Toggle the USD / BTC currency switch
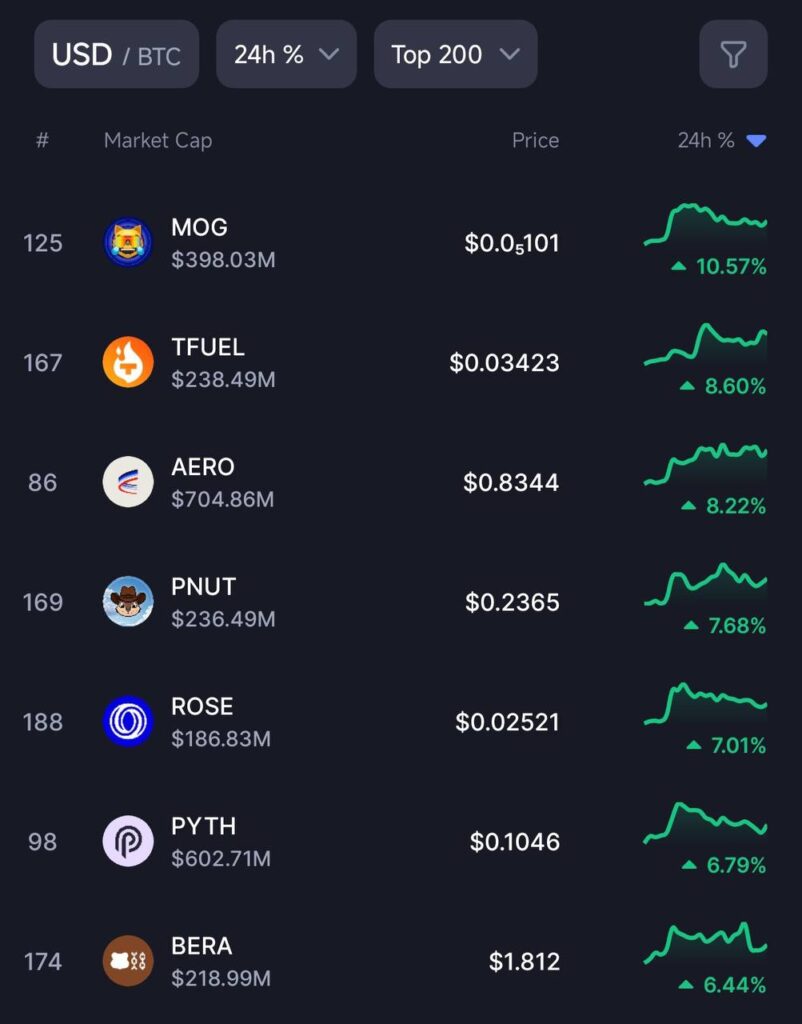The image size is (802, 1024). 116,54
